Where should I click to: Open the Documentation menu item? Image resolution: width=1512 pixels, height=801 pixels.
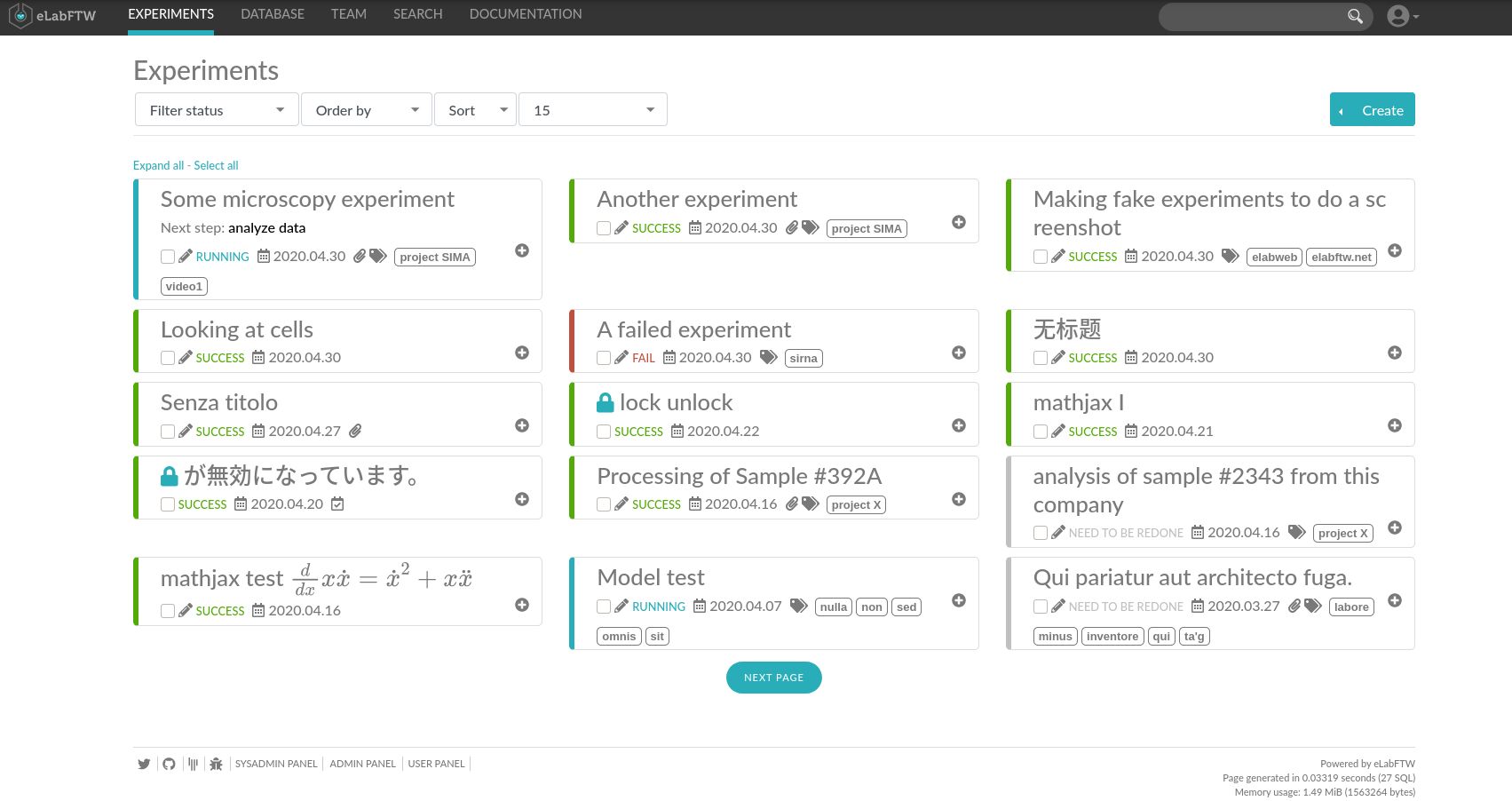(526, 14)
